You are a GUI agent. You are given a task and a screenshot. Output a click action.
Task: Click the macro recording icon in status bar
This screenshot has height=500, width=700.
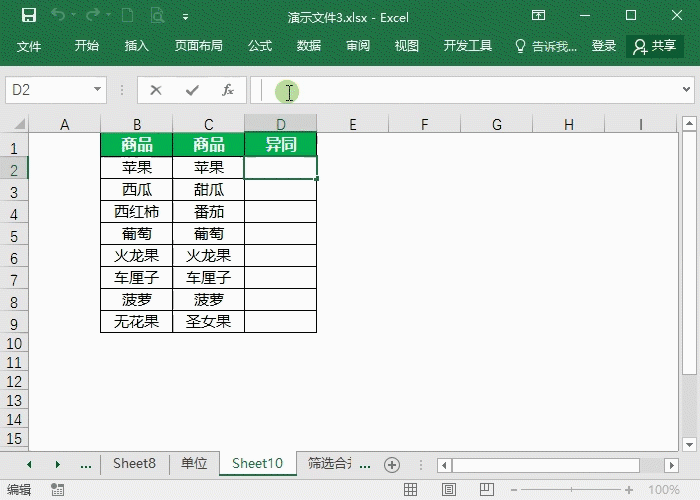(58, 489)
